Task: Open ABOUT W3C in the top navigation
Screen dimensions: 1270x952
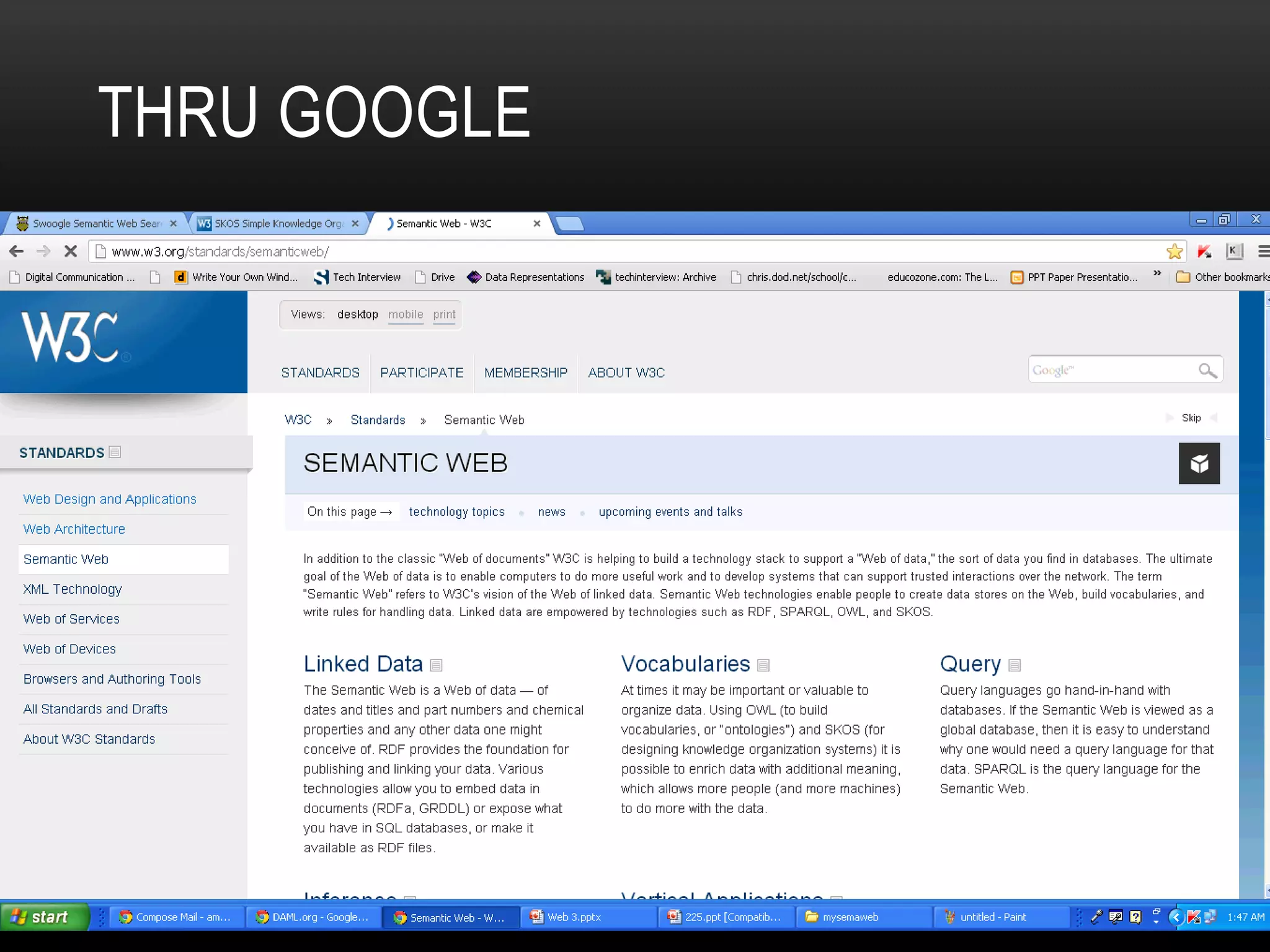Action: (x=626, y=372)
